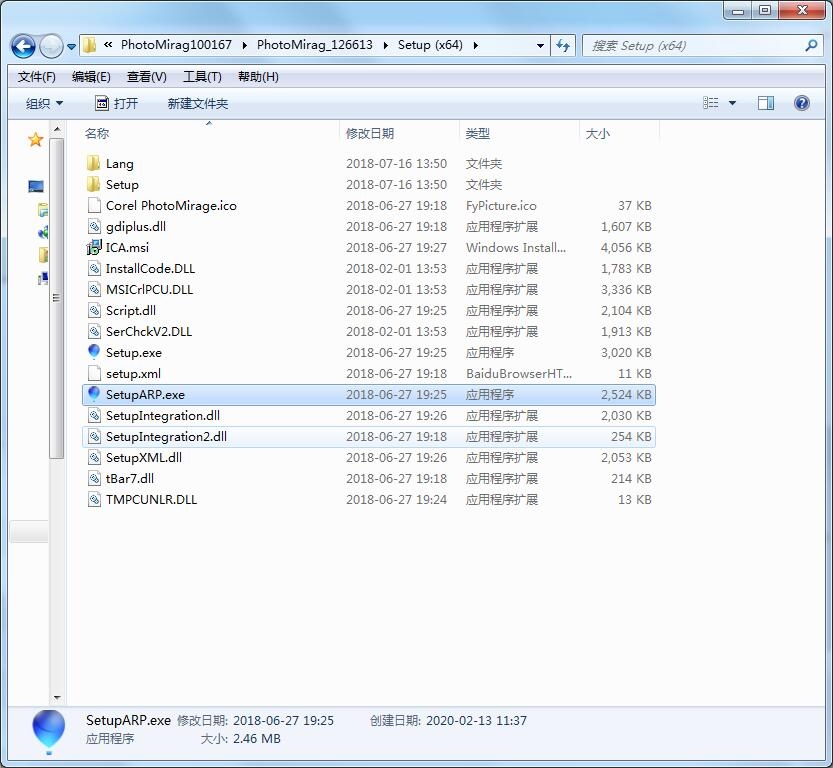Click the SetupARP.exe details pane thumbnail
Image resolution: width=833 pixels, height=768 pixels.
[48, 731]
